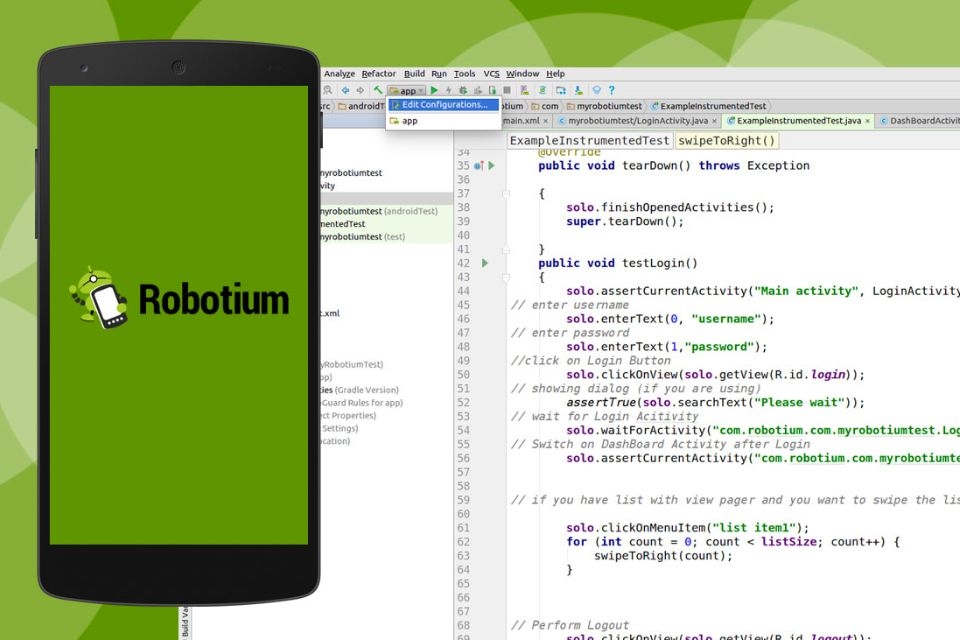Click the forward navigation arrow icon

coord(361,90)
